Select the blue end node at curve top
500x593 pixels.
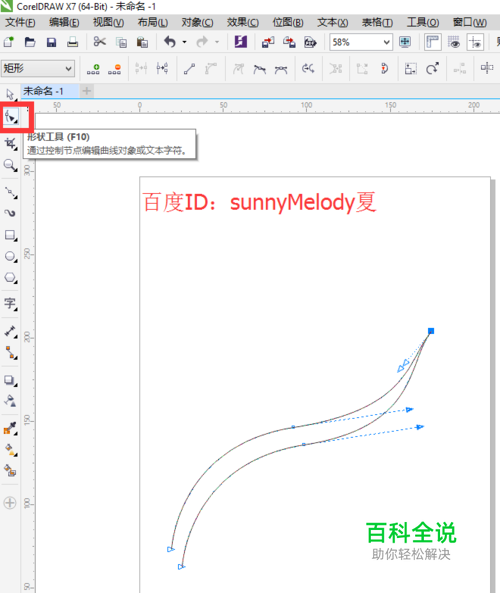pos(431,331)
